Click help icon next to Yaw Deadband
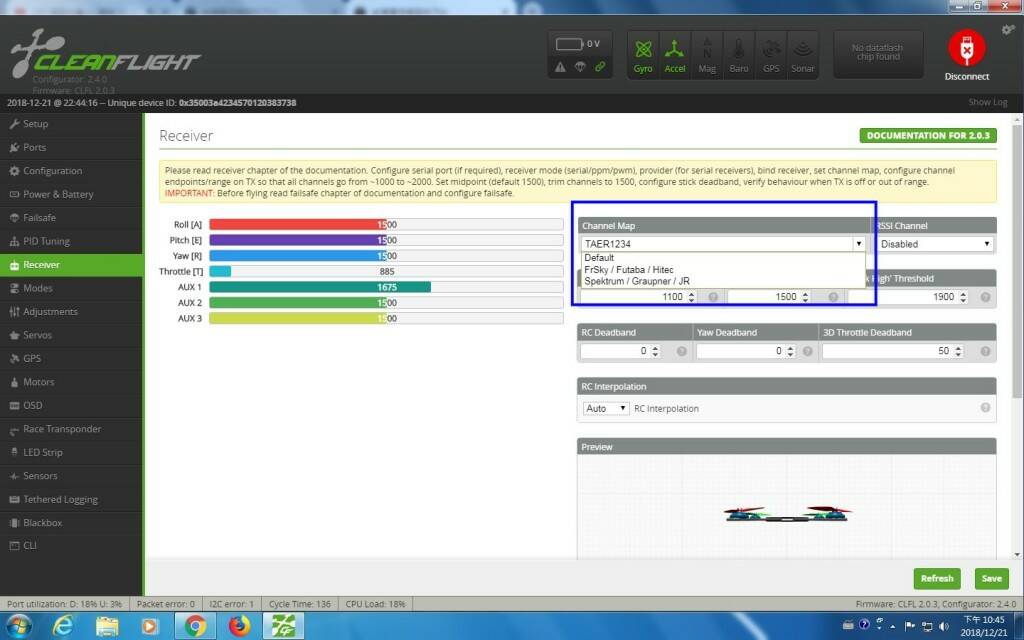 pyautogui.click(x=807, y=351)
